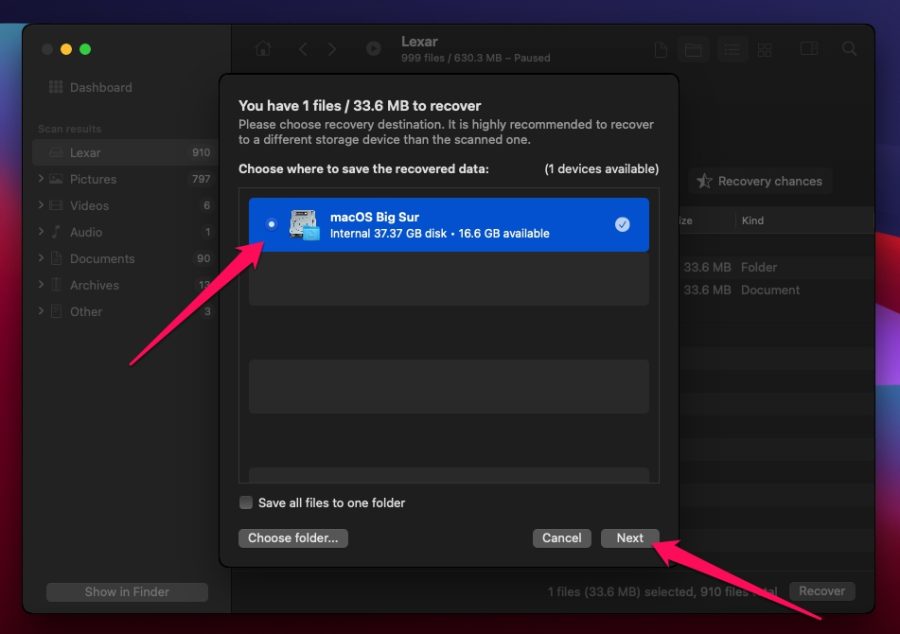This screenshot has width=900, height=634.
Task: Cancel the recovery dialog
Action: (x=561, y=538)
